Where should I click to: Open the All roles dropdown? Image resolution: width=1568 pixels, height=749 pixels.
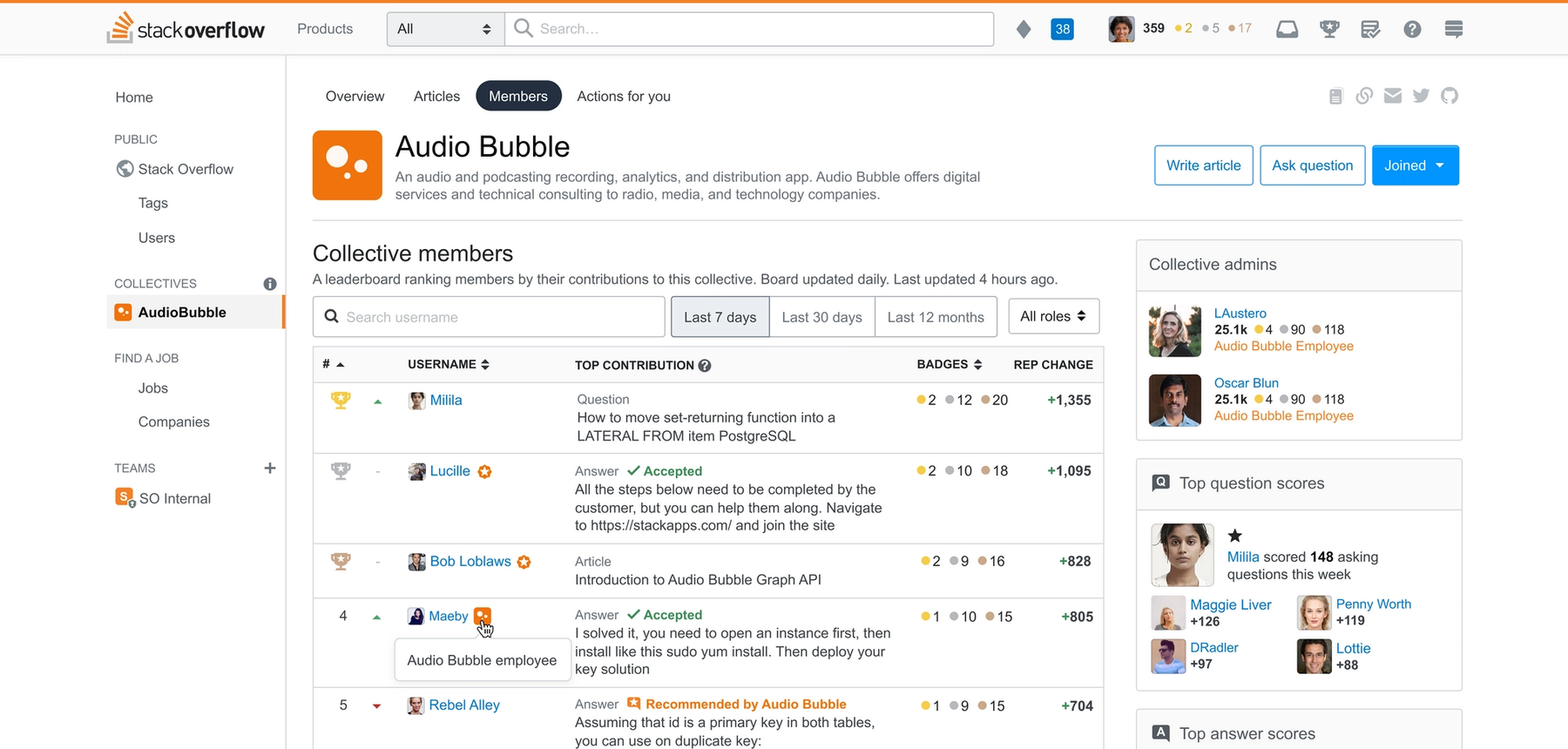pos(1053,316)
